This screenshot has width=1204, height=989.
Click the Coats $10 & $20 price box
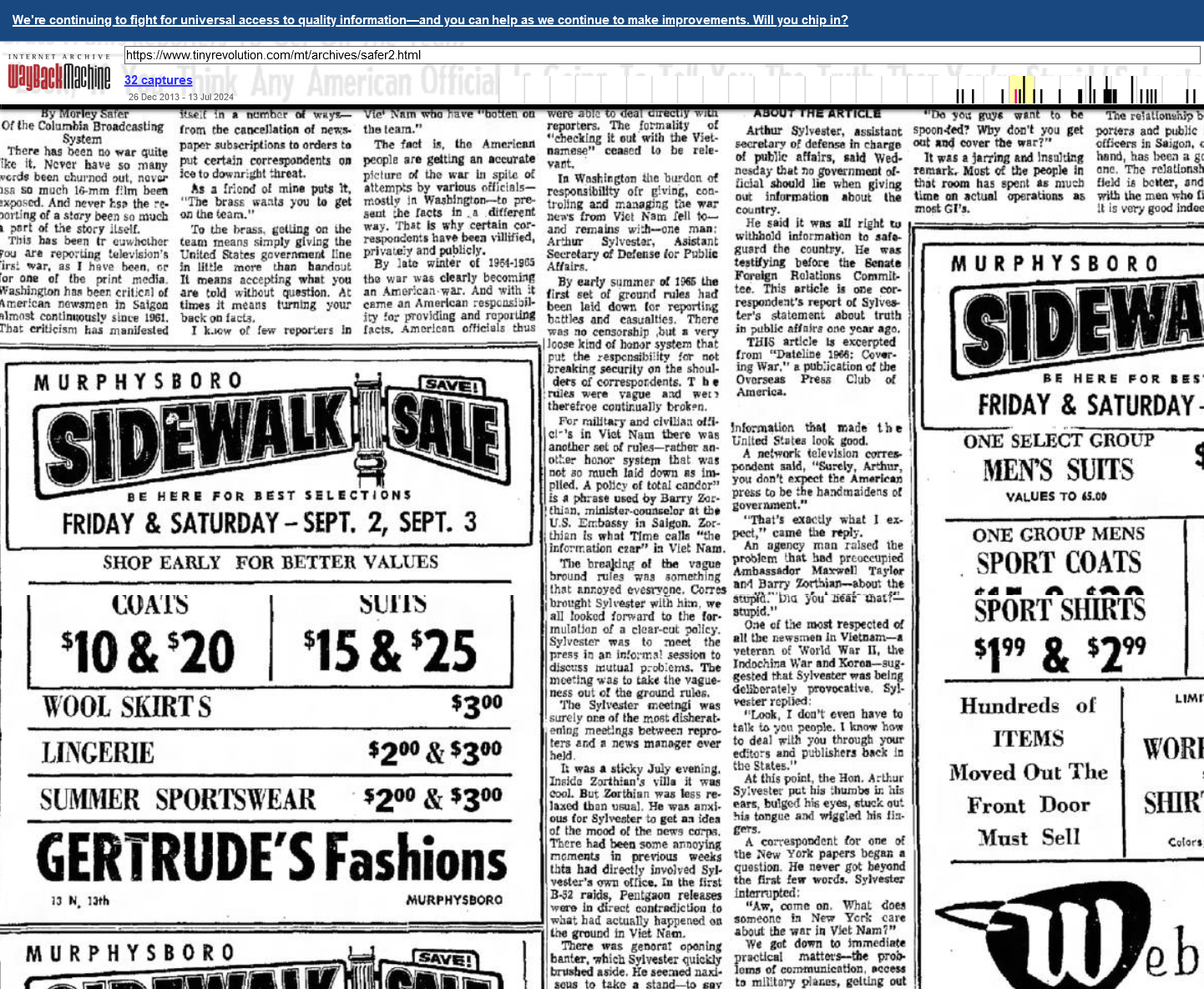pos(149,638)
